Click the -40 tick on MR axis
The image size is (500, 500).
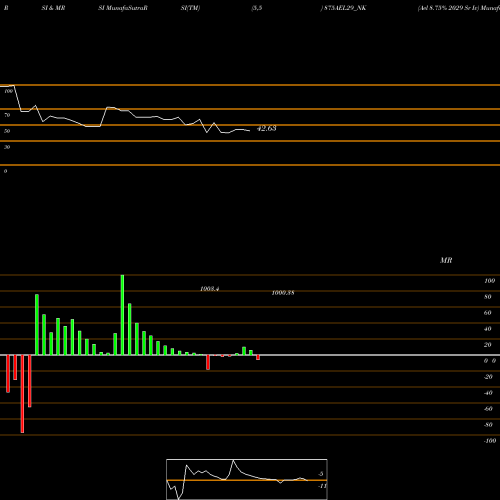(488, 393)
